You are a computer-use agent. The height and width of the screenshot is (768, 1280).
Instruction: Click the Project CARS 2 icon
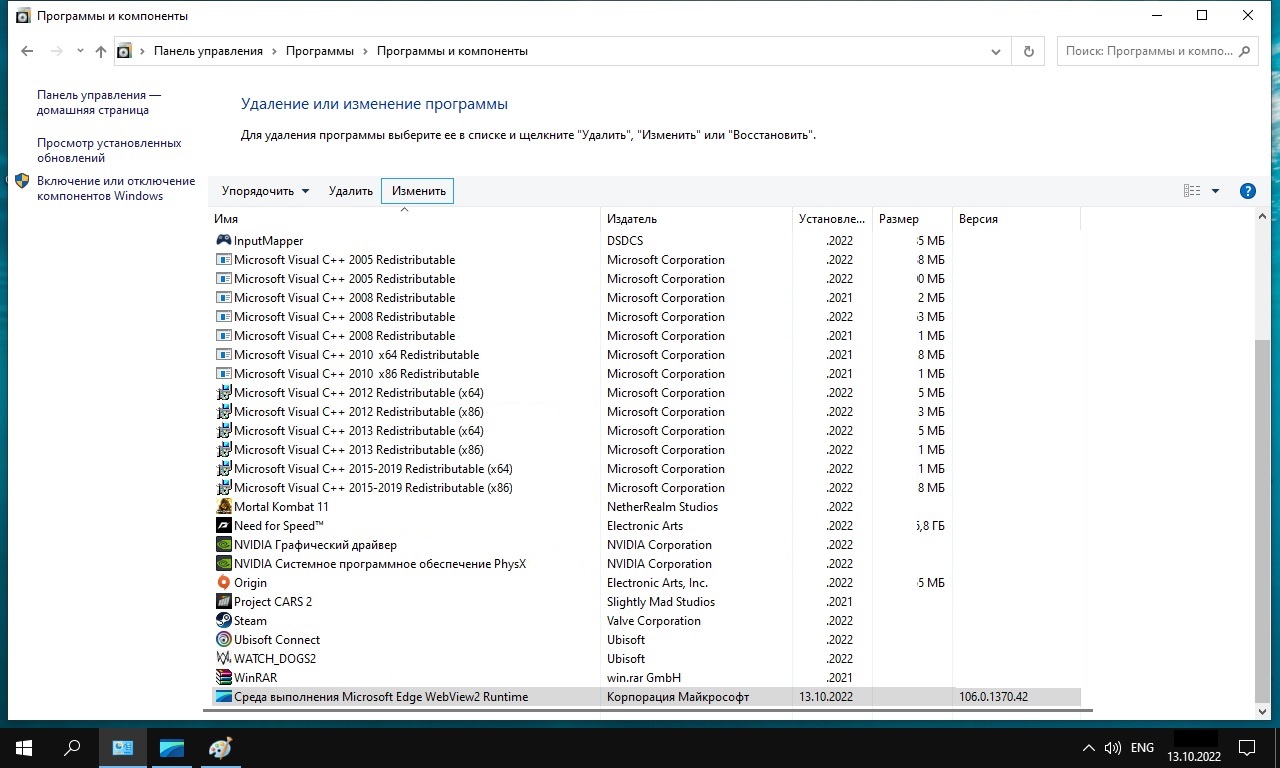coord(224,602)
